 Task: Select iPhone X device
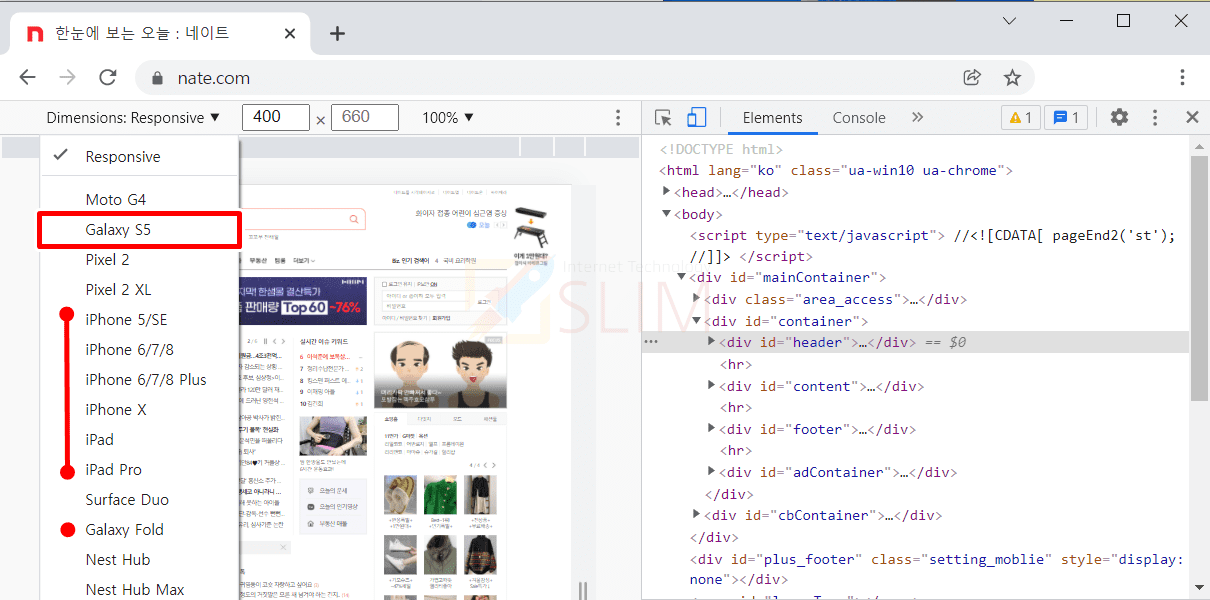click(x=140, y=410)
